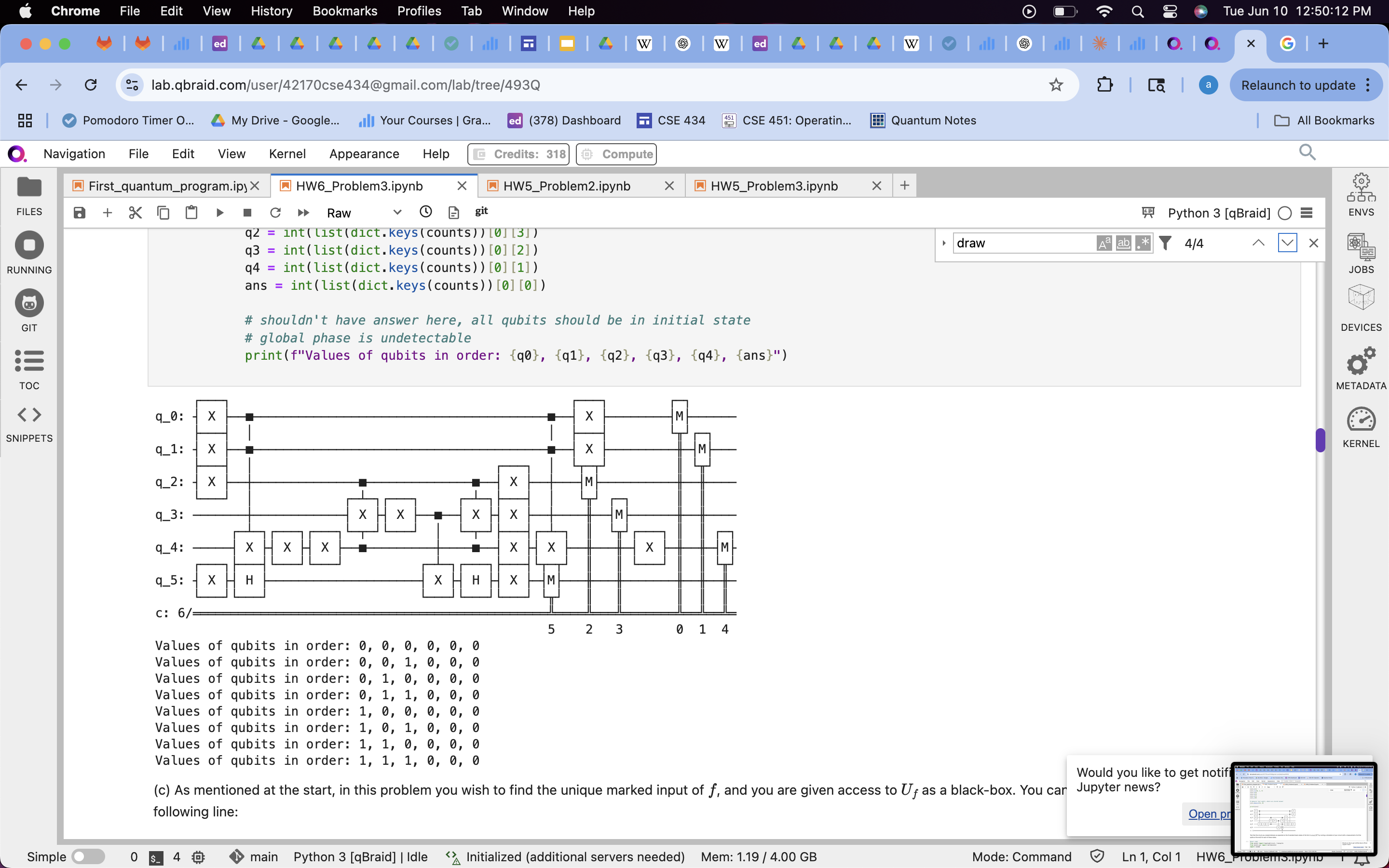
Task: Open the cell type Raw dropdown
Action: (x=364, y=212)
